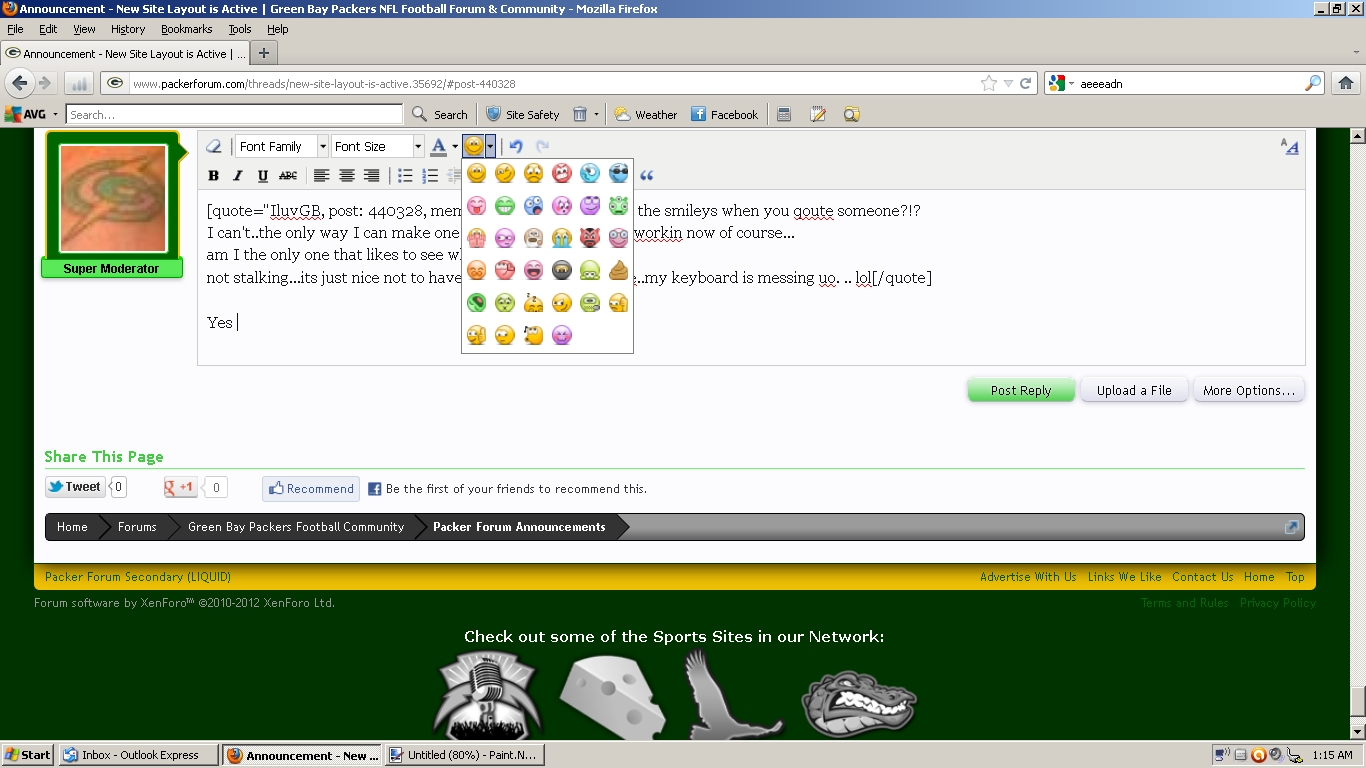Undo the last edit in the editor
Screen dimensions: 1366x768
tap(517, 146)
